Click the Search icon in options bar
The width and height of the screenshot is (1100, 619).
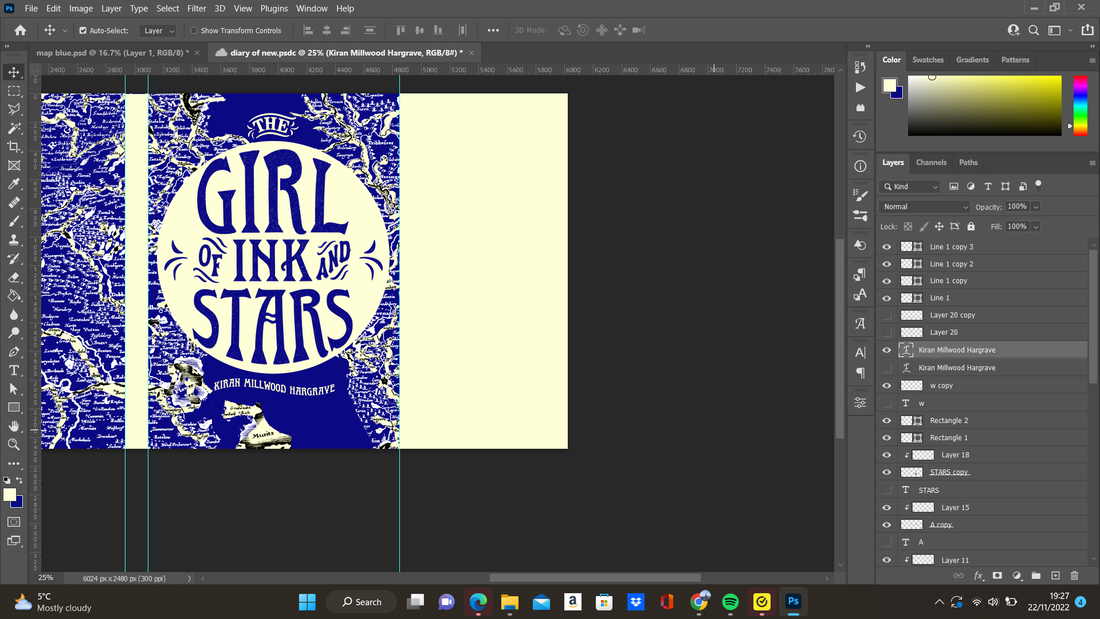pos(1033,30)
